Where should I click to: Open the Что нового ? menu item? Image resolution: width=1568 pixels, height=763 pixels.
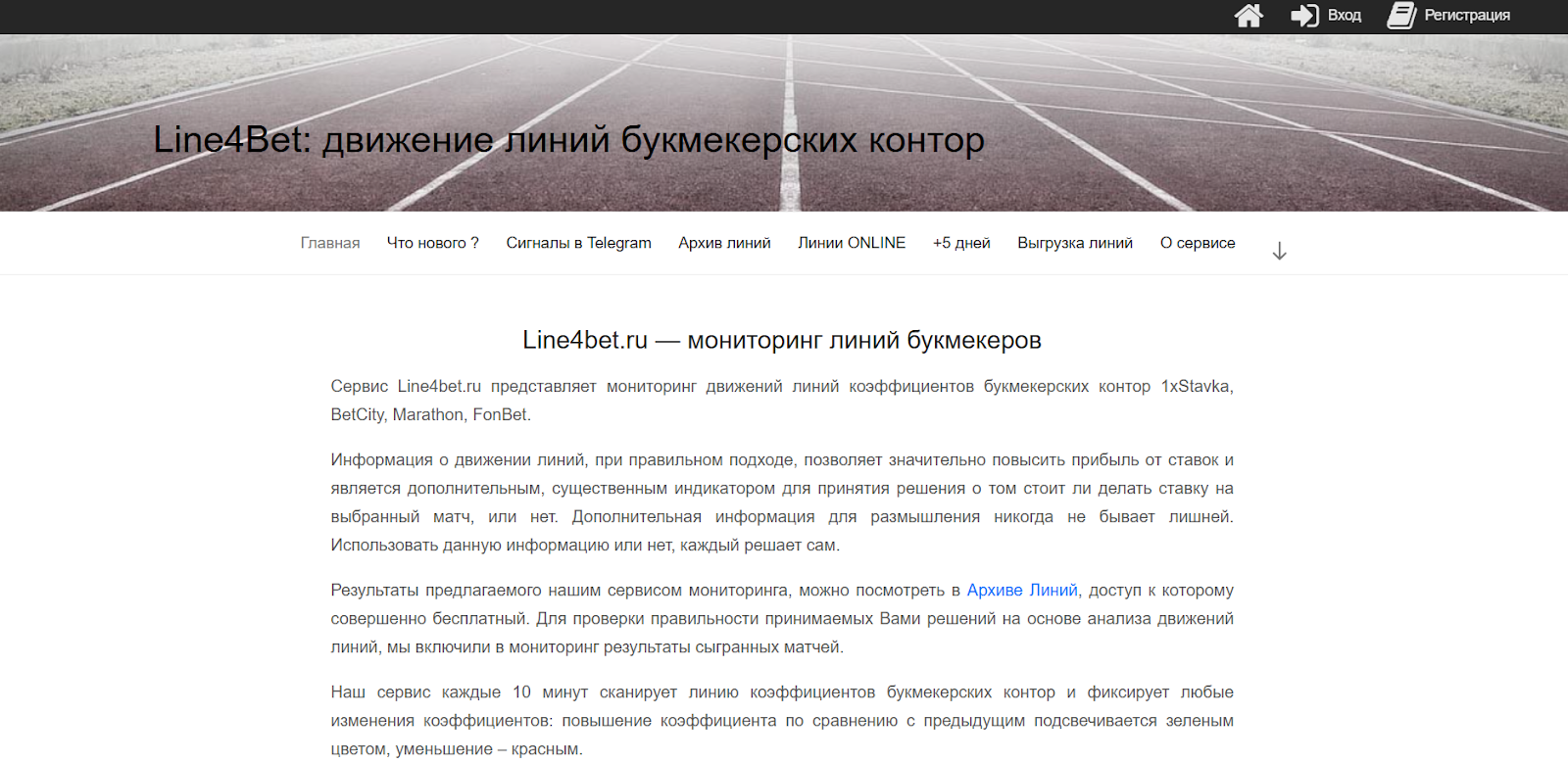pos(432,243)
